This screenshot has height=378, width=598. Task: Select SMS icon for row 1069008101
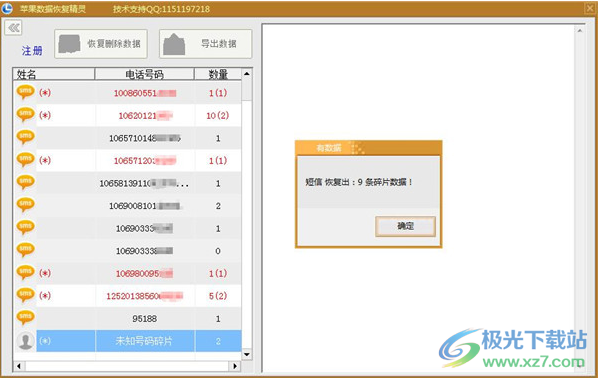pyautogui.click(x=26, y=204)
